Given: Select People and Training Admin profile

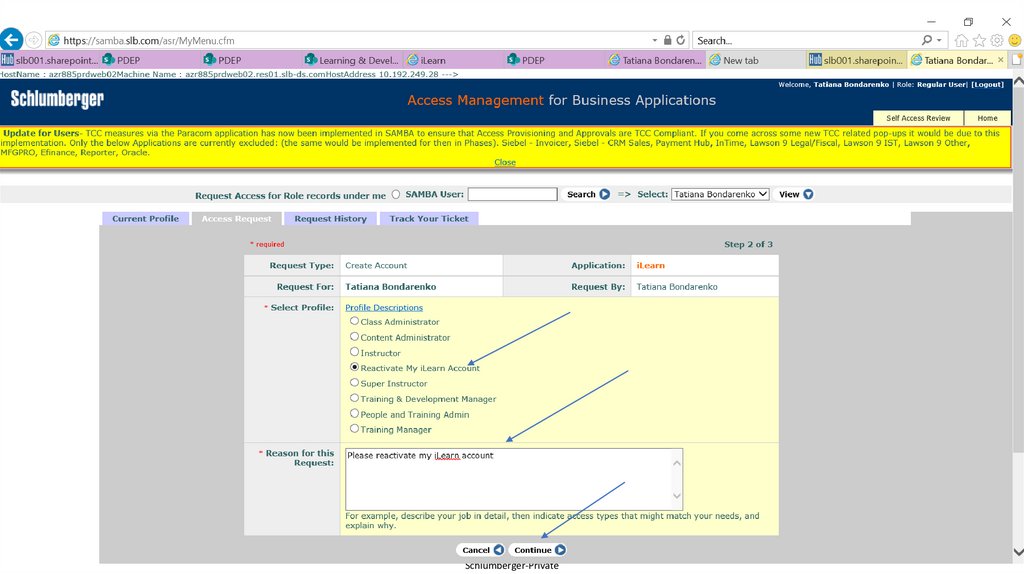Looking at the screenshot, I should pyautogui.click(x=354, y=413).
